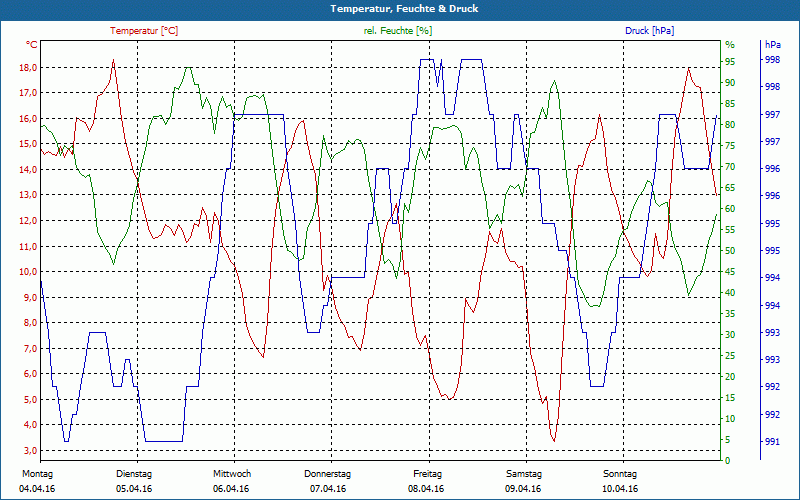Click the 14,0 temperature axis value
Screen dimensions: 800x500
(28, 170)
